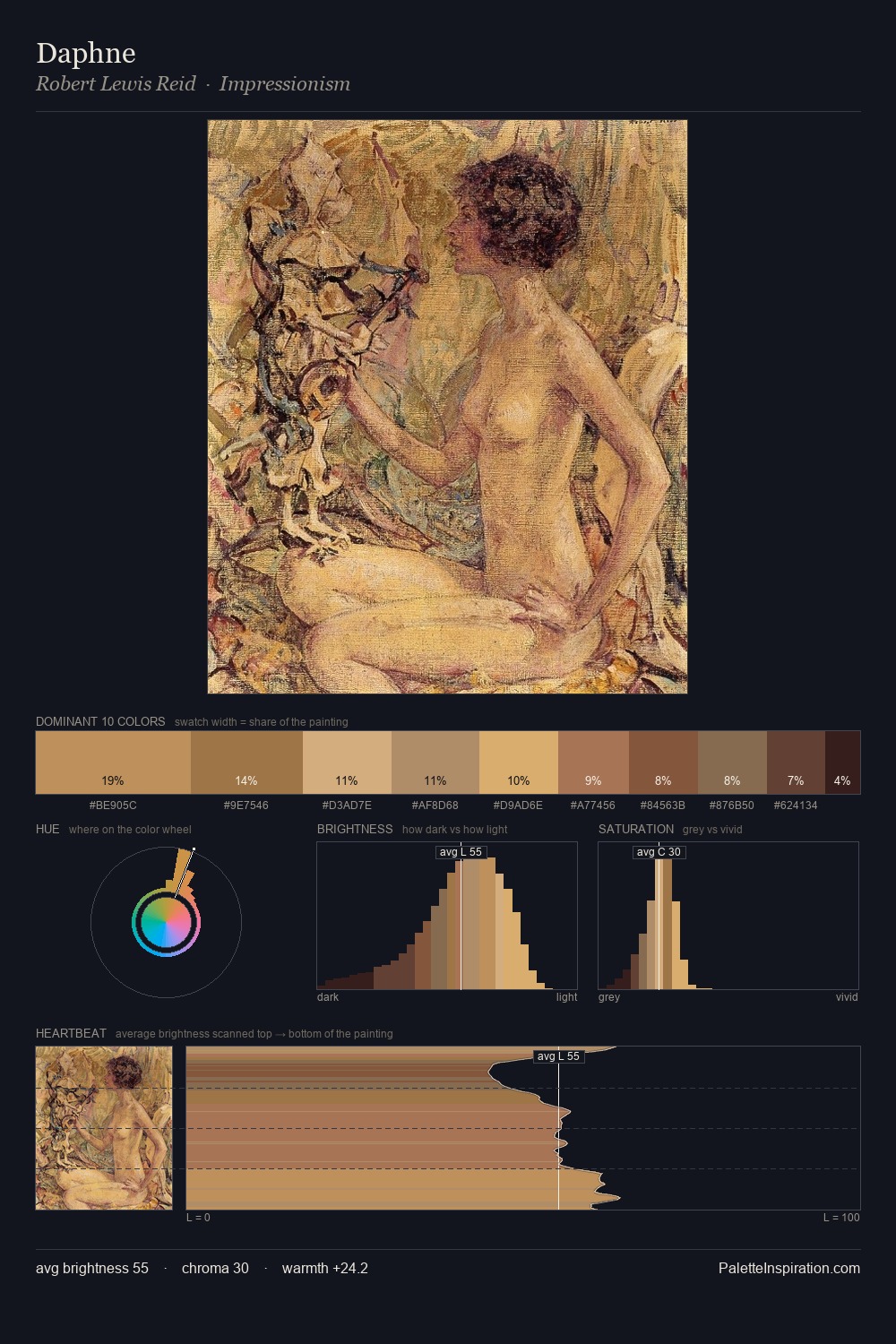
Task: Click hex code '#A77456' text
Action: [x=593, y=805]
